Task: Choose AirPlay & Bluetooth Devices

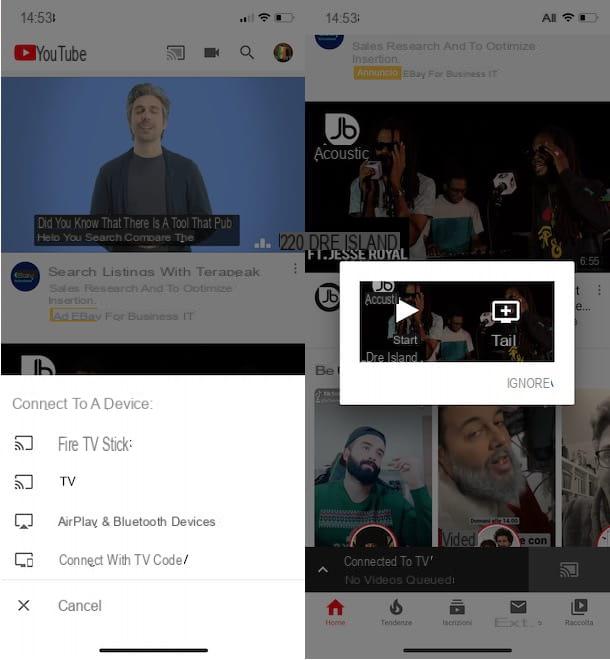Action: pyautogui.click(x=152, y=522)
